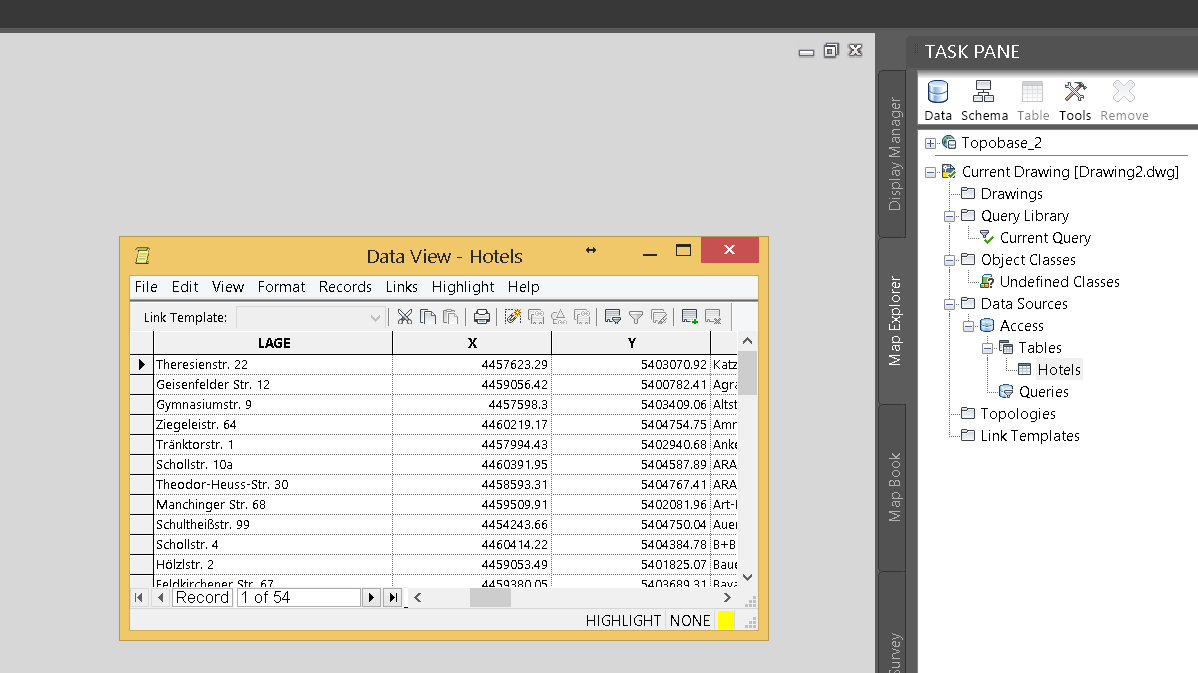Click the vertical scrollbar up arrow in Data View

click(748, 341)
